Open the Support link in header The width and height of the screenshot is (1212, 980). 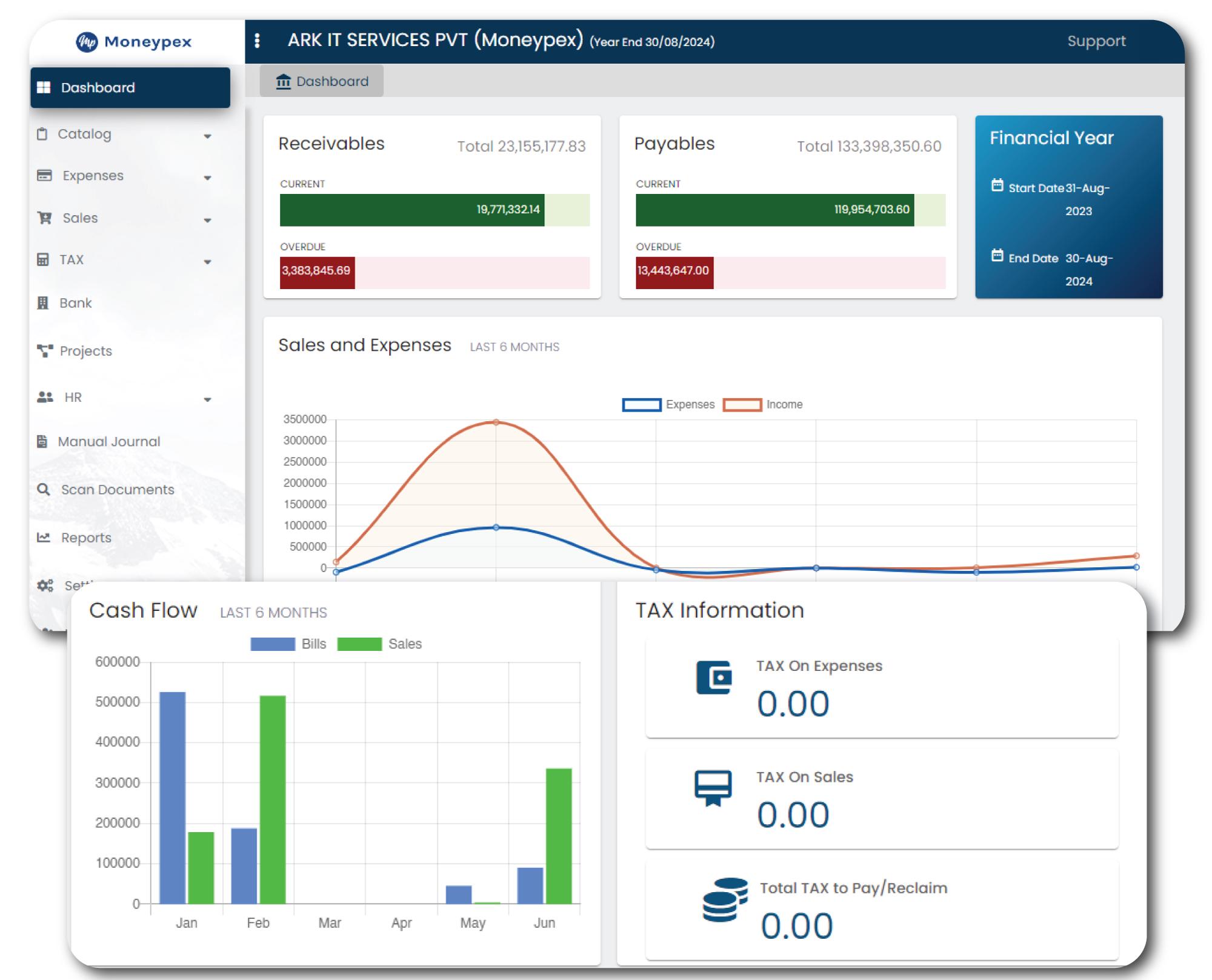(1096, 41)
